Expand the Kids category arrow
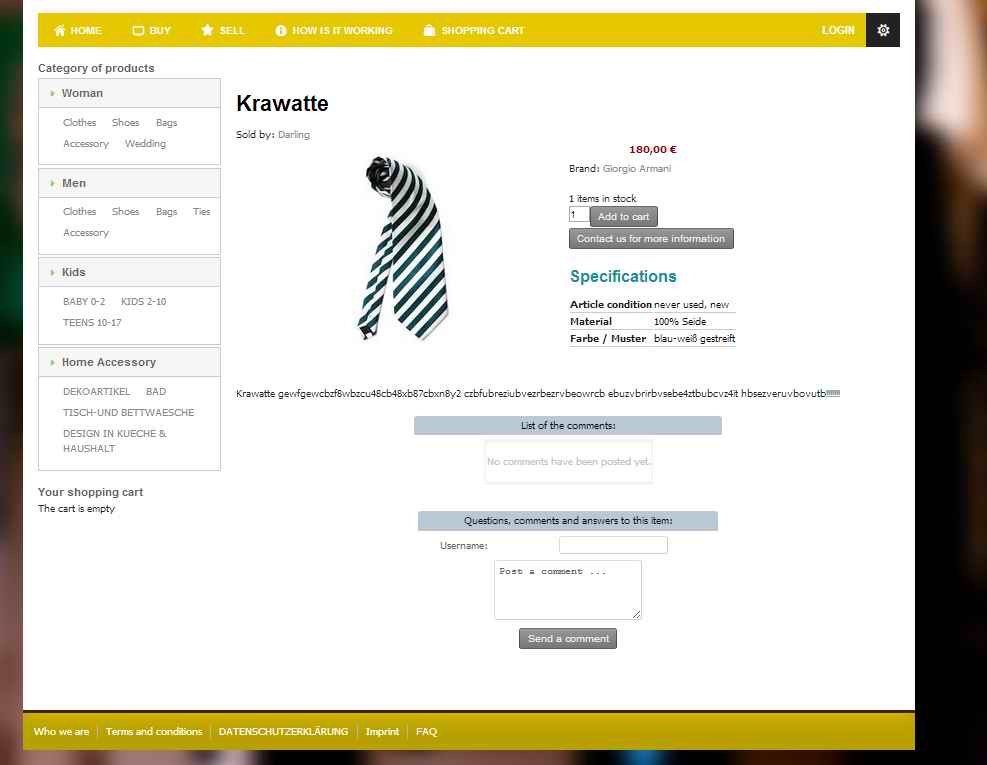 click(x=52, y=273)
